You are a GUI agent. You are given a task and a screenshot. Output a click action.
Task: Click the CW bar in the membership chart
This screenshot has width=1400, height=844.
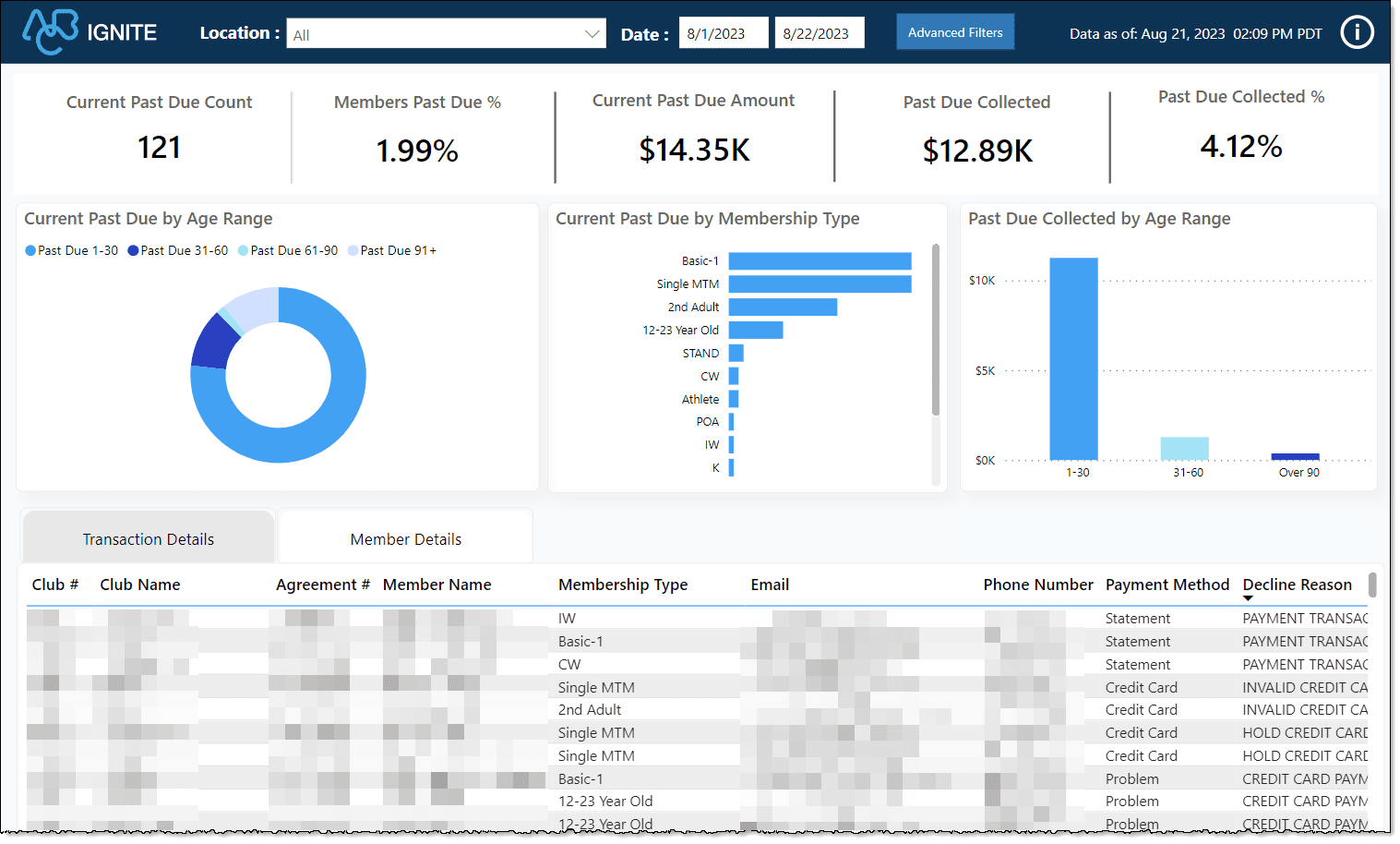(734, 376)
